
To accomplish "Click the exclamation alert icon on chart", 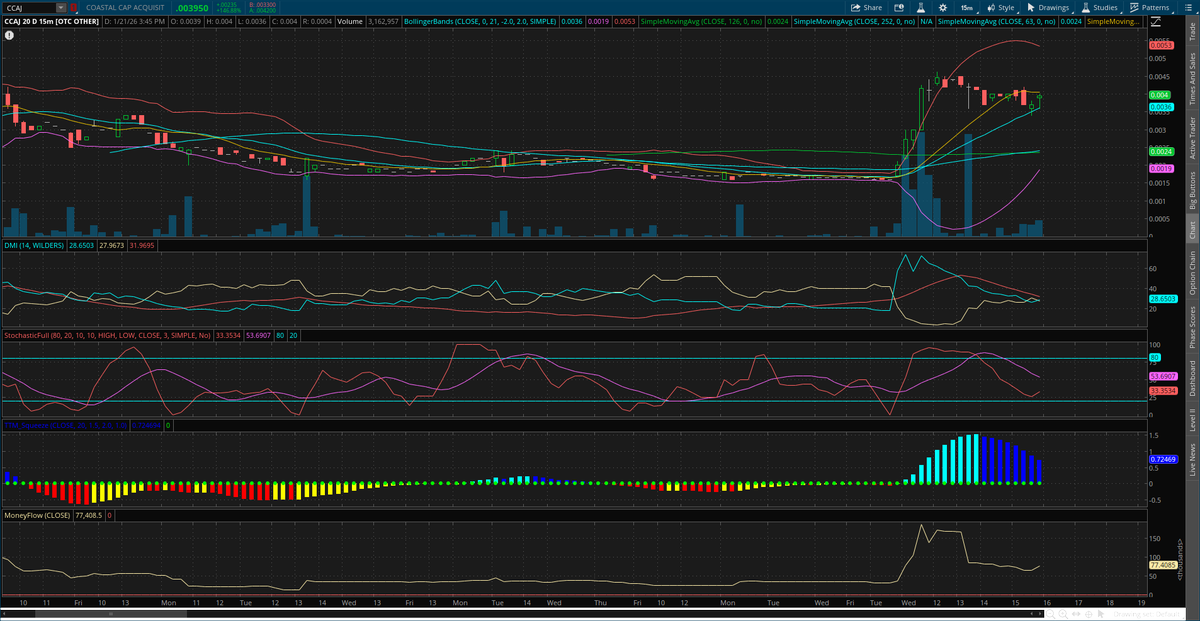I will point(9,35).
